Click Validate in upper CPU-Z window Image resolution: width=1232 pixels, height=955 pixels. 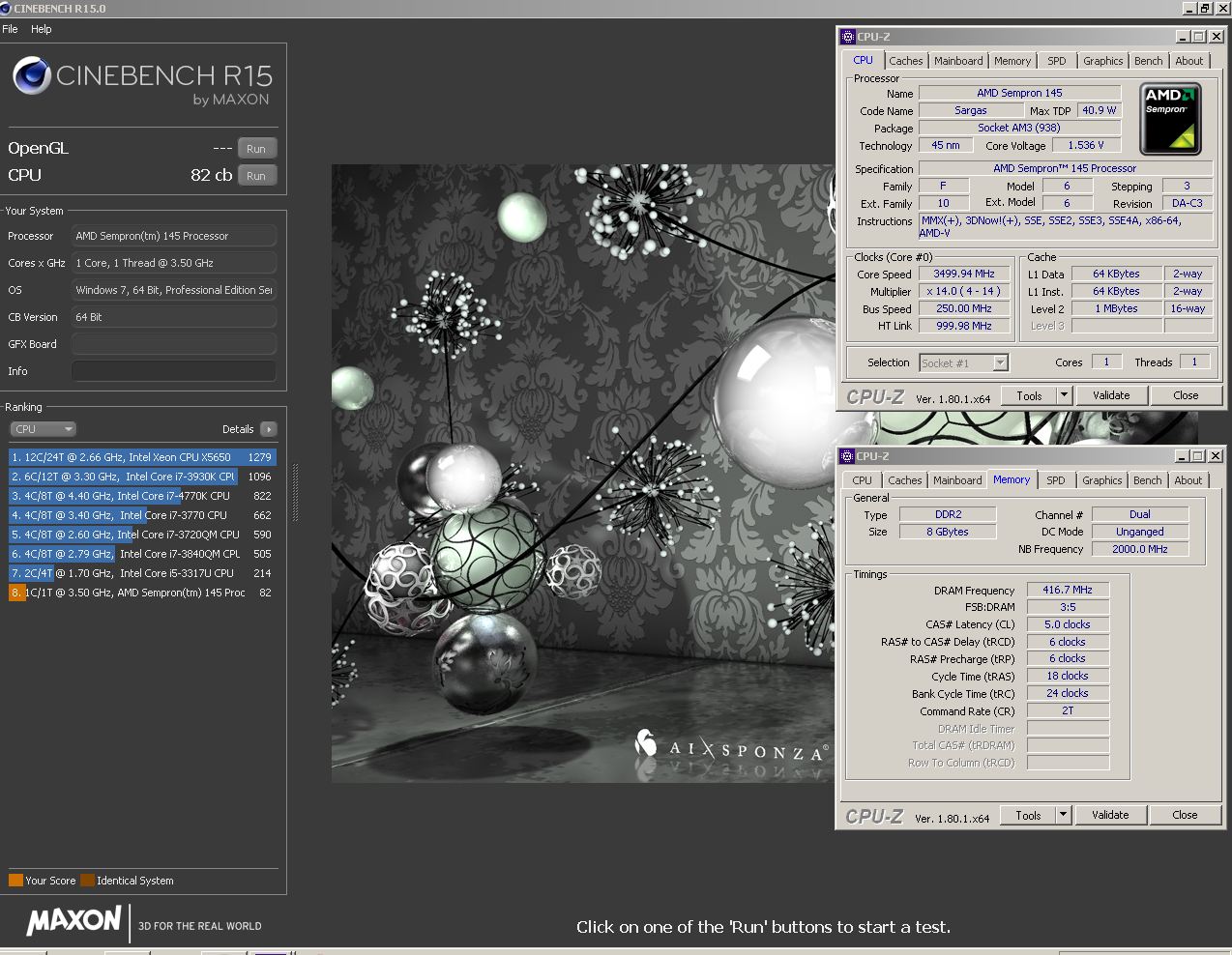coord(1111,395)
